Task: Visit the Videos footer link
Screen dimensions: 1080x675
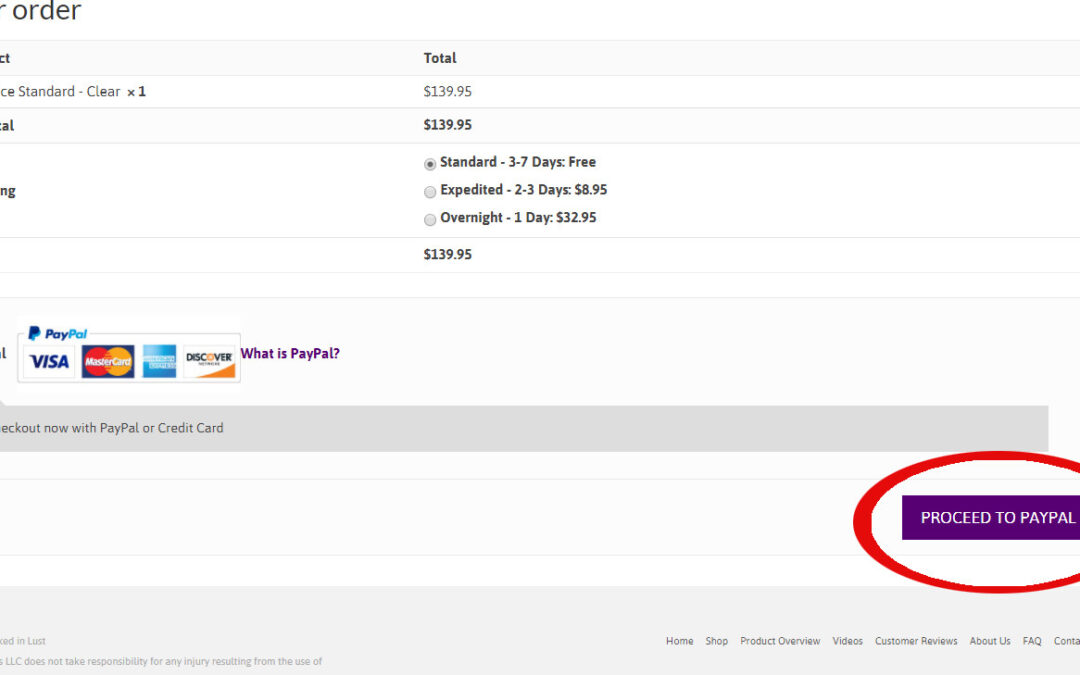Action: 847,641
